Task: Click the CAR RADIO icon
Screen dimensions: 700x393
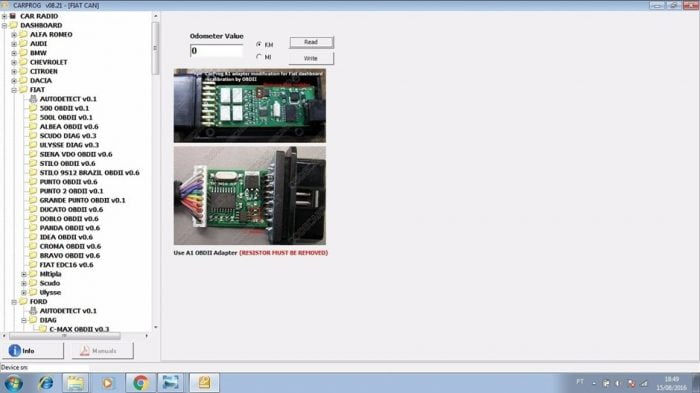Action: [13, 16]
